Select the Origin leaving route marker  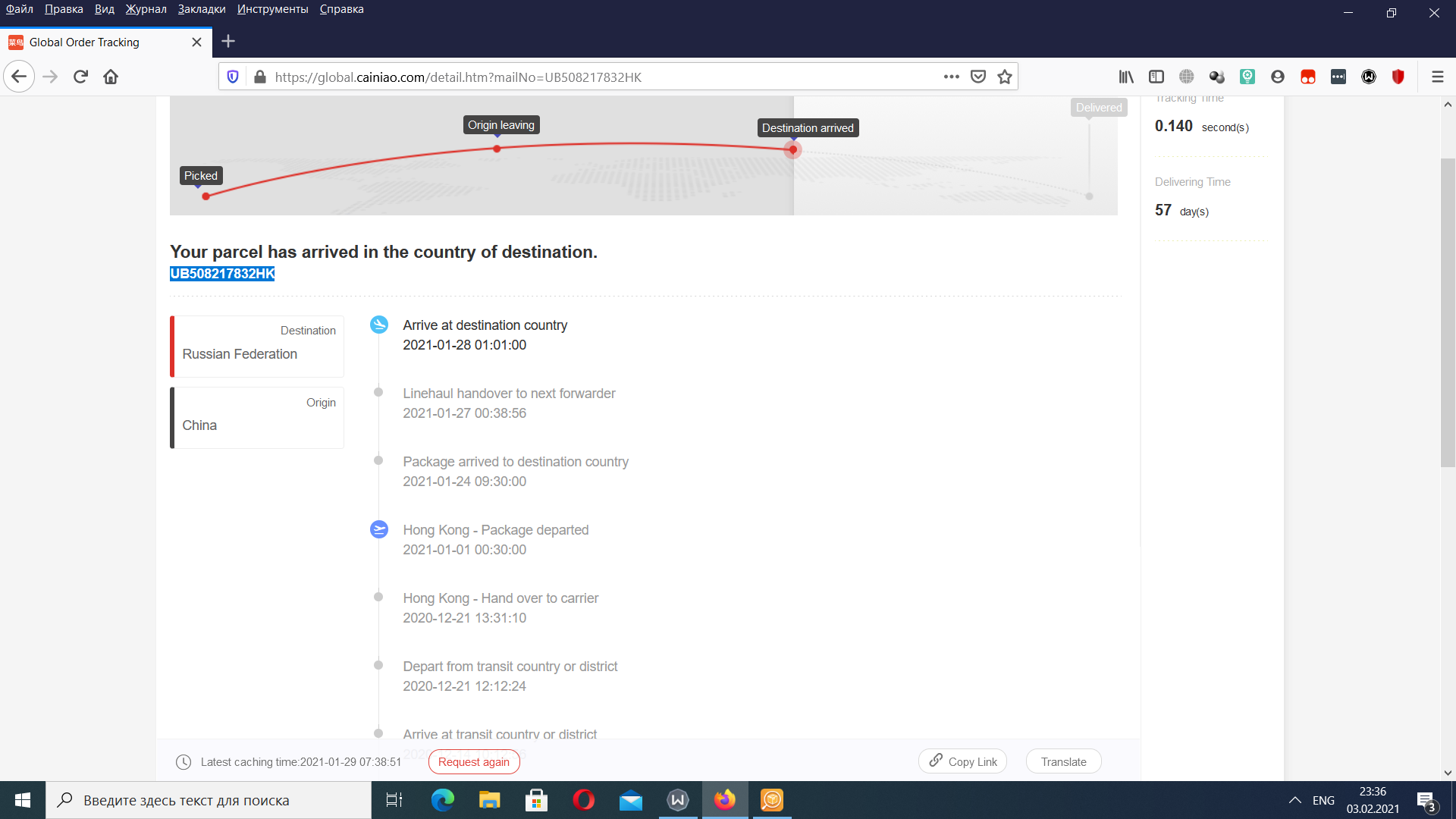501,125
